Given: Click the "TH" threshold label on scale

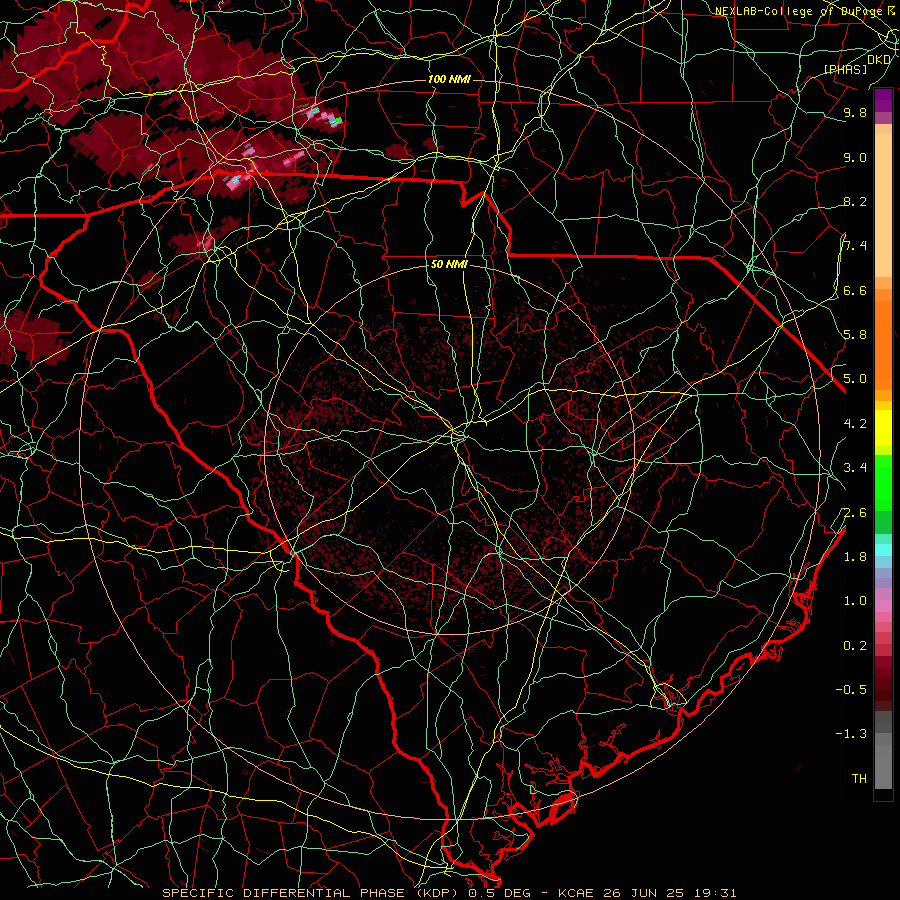Looking at the screenshot, I should pyautogui.click(x=859, y=779).
